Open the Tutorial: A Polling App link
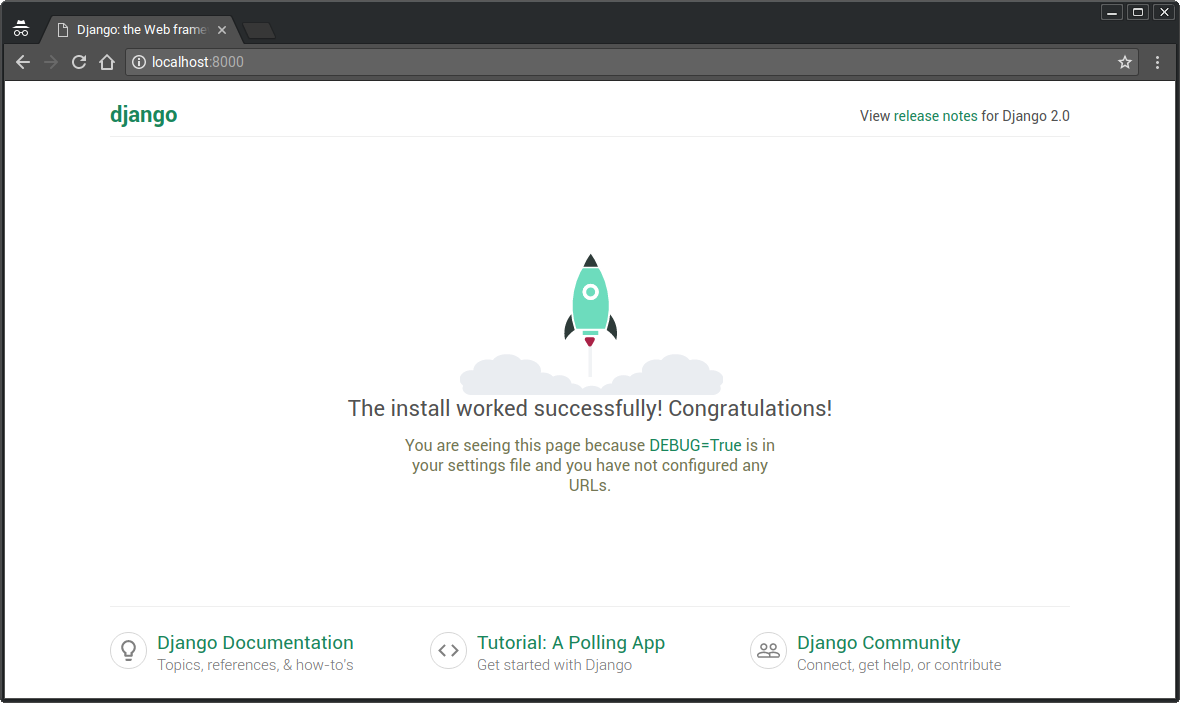 coord(571,643)
